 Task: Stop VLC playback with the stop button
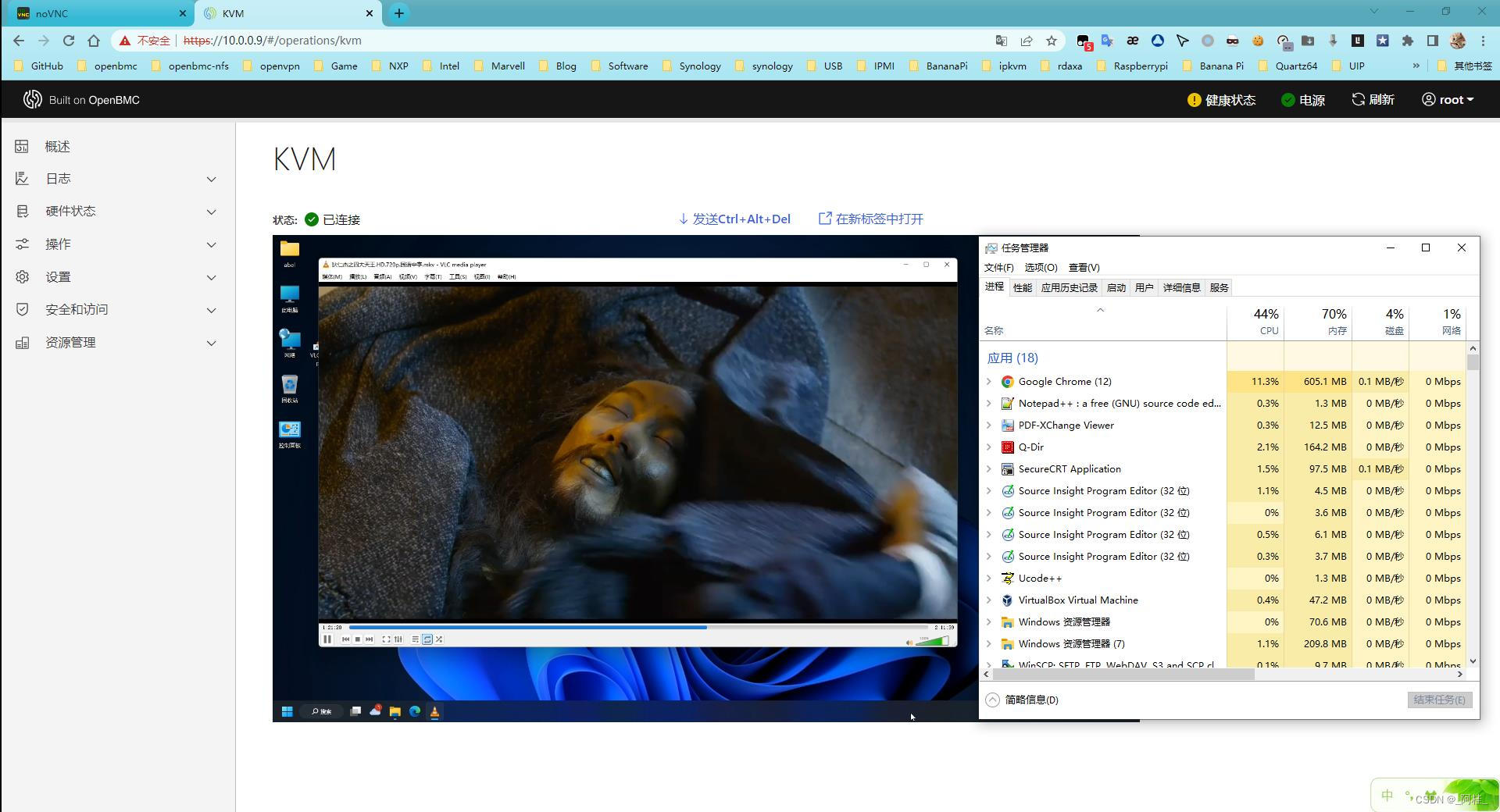tap(358, 639)
